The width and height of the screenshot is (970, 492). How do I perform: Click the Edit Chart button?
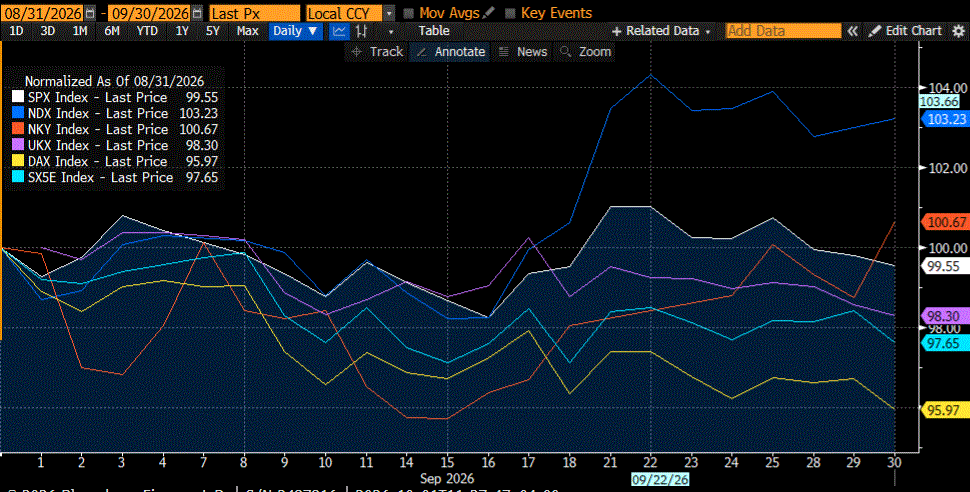tap(905, 31)
